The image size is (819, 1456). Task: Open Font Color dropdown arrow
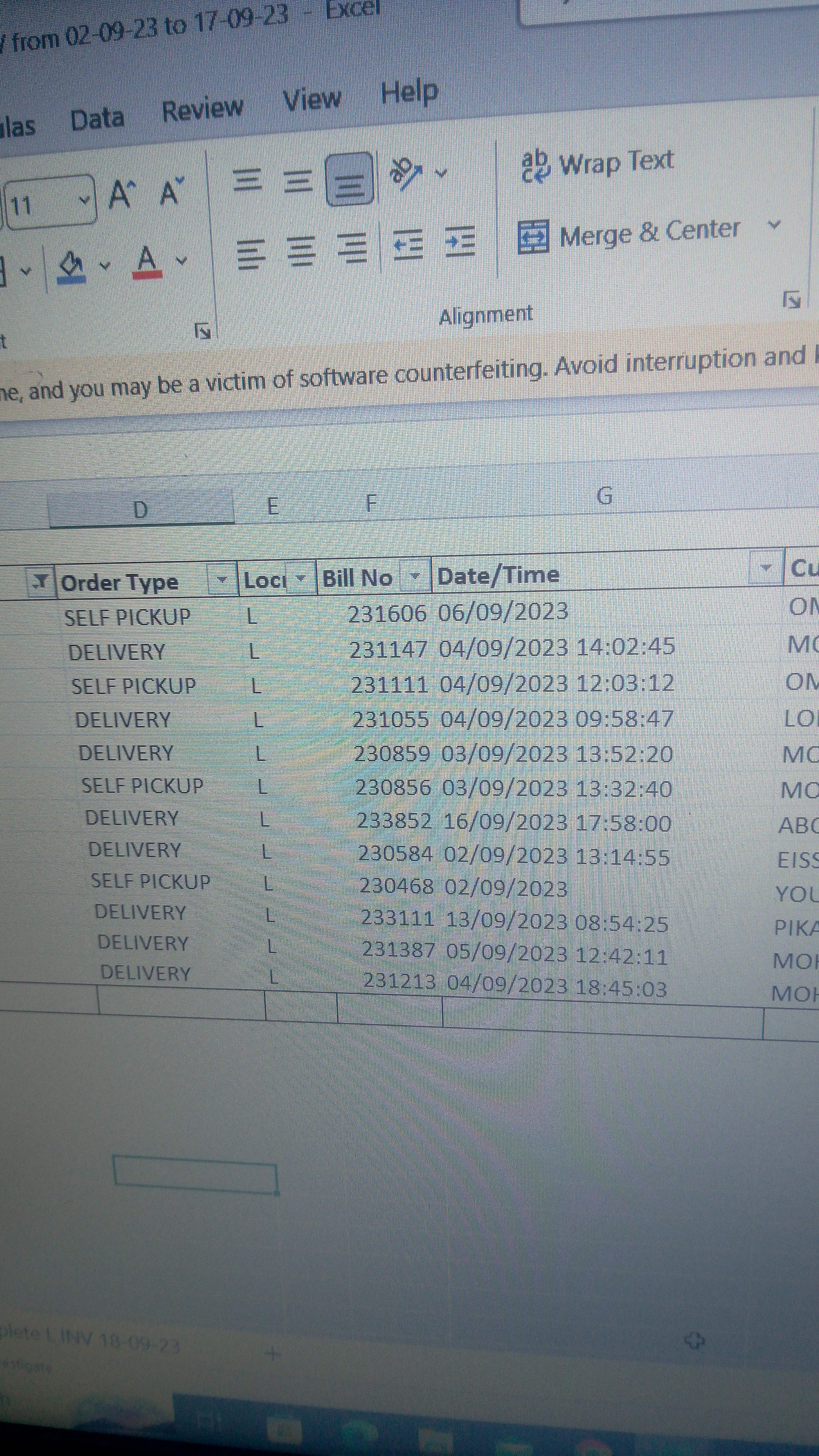point(181,260)
